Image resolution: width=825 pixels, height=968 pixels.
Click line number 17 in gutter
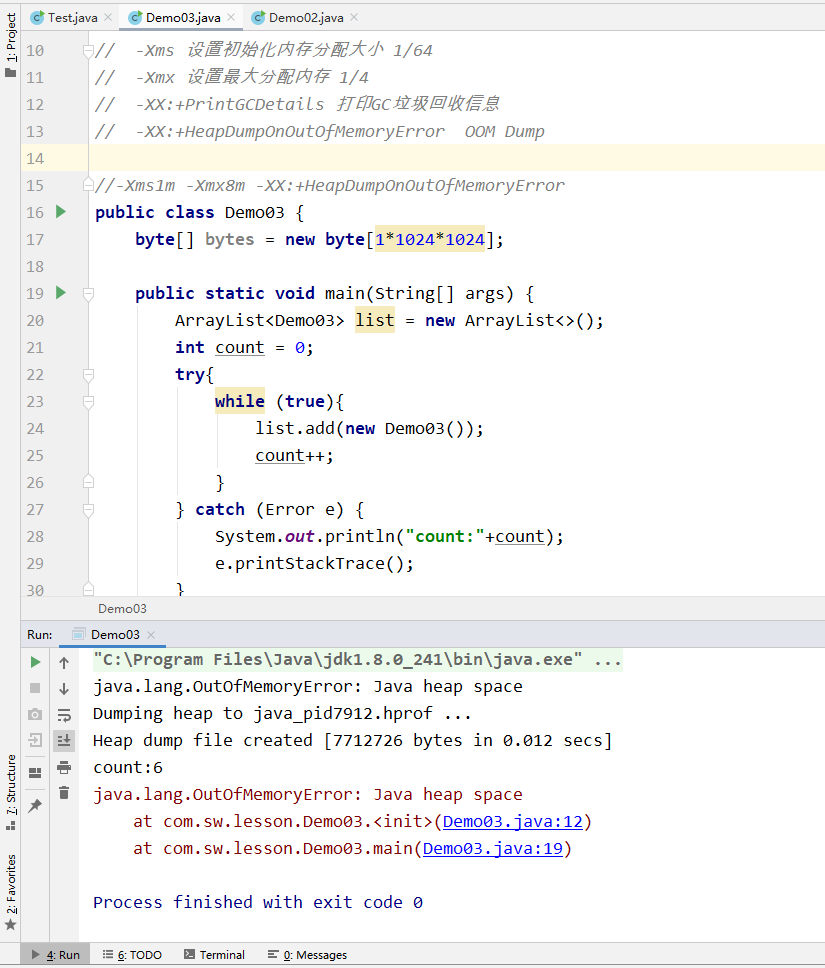[x=35, y=240]
